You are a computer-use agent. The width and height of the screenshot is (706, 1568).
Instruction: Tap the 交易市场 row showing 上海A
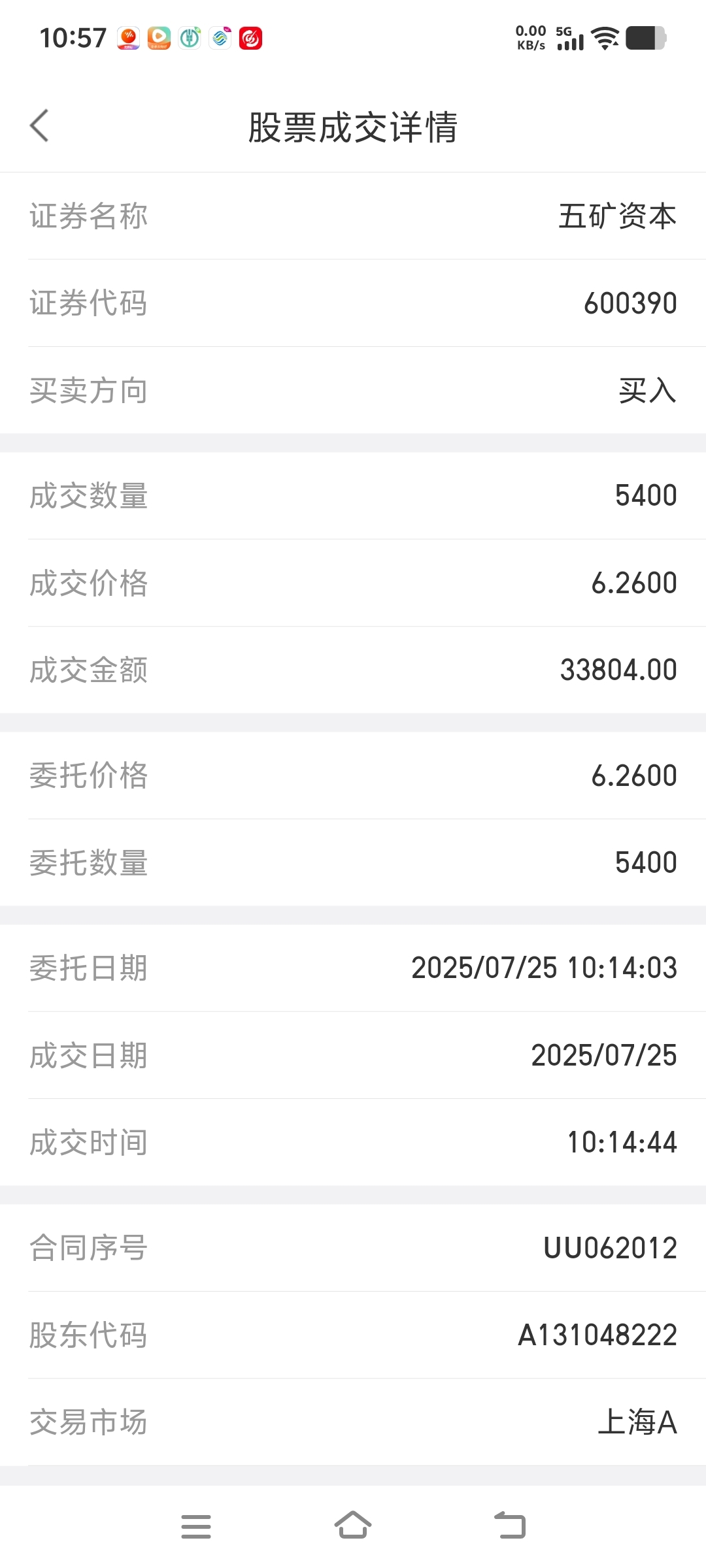click(x=353, y=1422)
